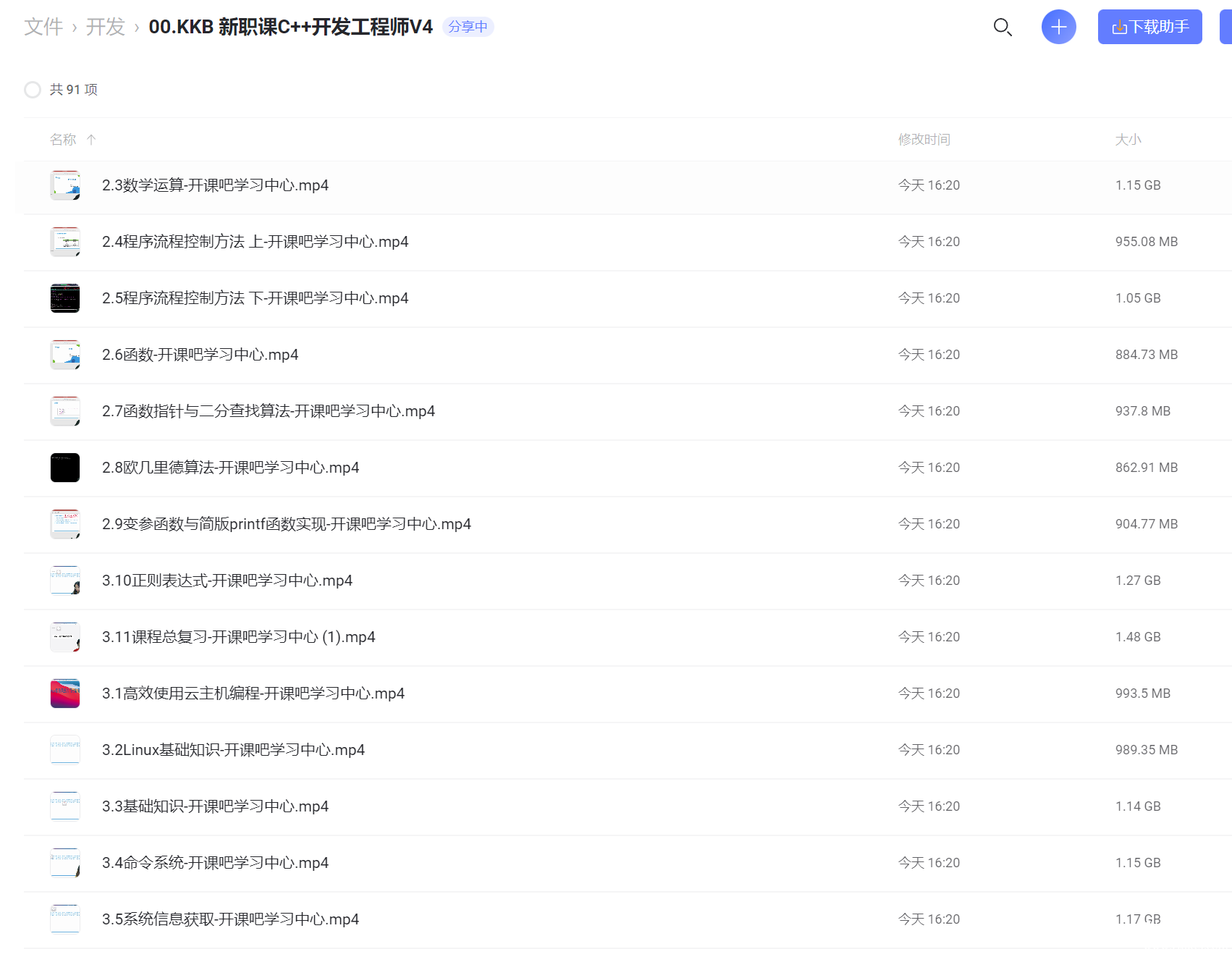
Task: Open thumbnail of 3.3基础知识 video
Action: pos(65,806)
